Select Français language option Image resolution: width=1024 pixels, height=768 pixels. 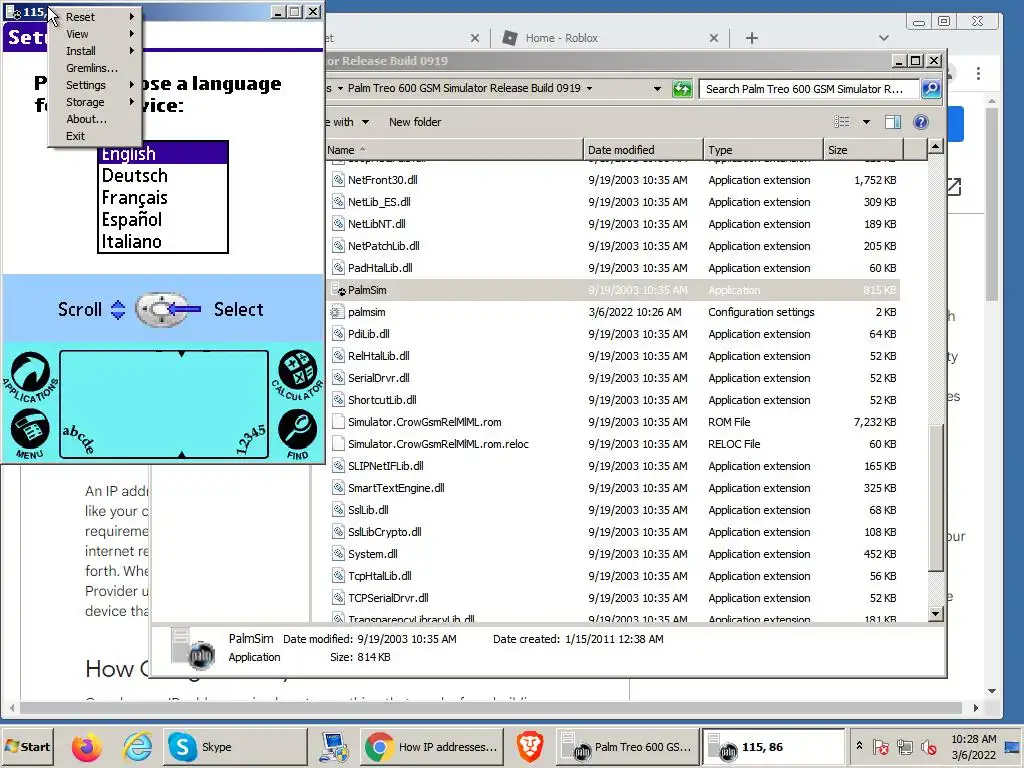click(x=162, y=198)
